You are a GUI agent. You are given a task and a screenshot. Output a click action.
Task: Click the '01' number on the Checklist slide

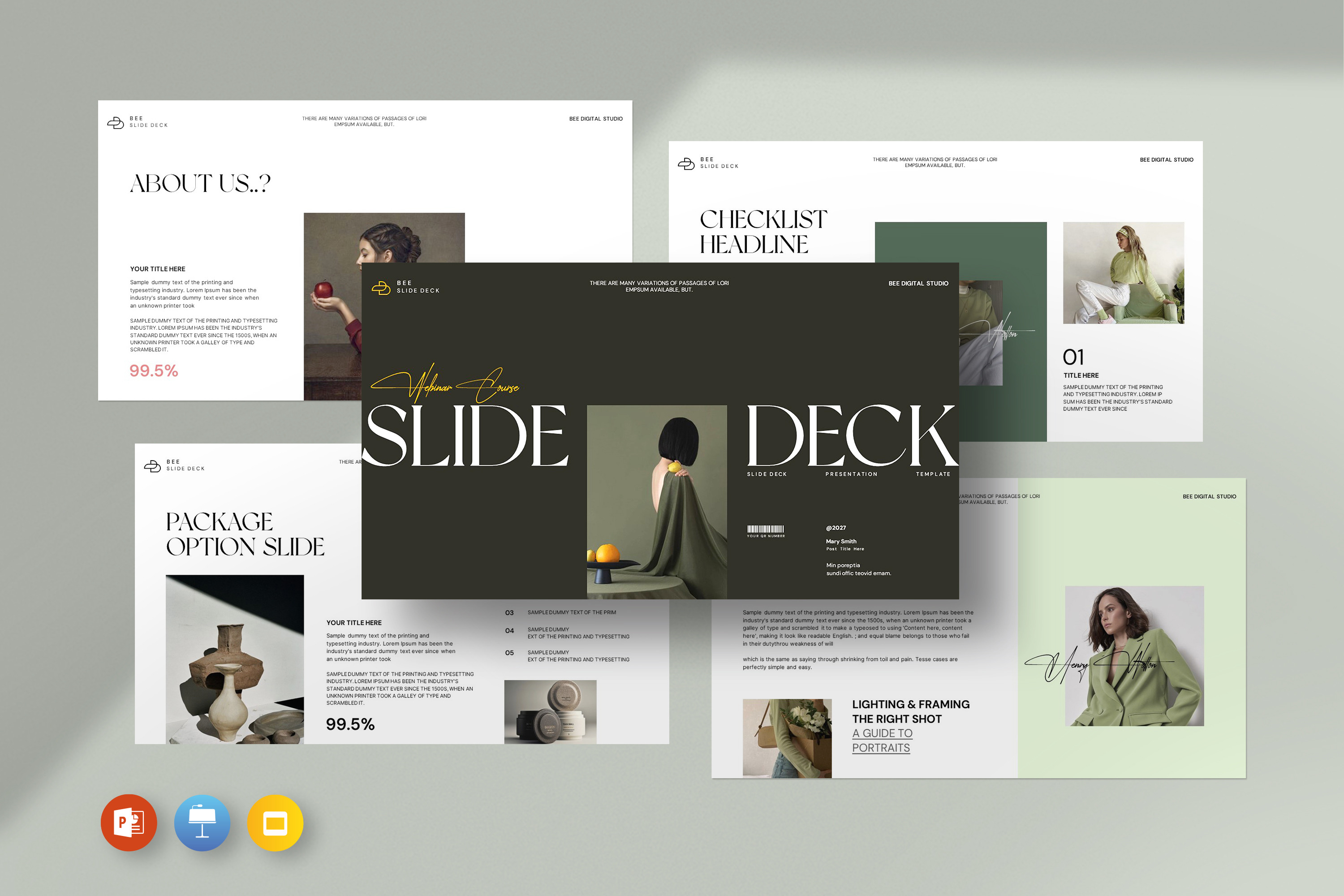coord(1073,358)
